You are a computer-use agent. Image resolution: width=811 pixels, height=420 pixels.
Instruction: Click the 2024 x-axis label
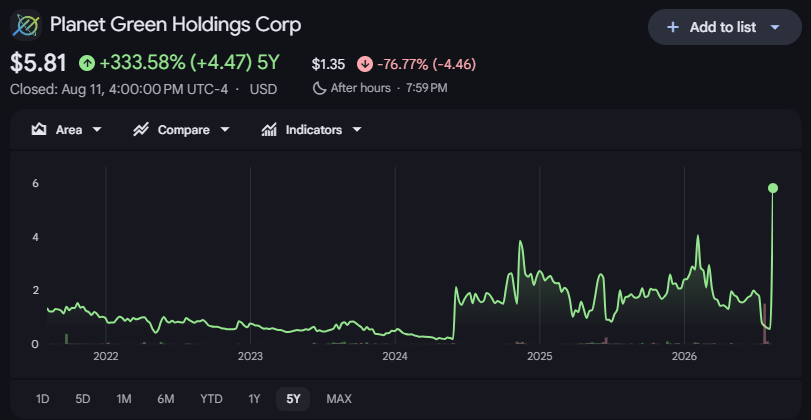tap(395, 356)
